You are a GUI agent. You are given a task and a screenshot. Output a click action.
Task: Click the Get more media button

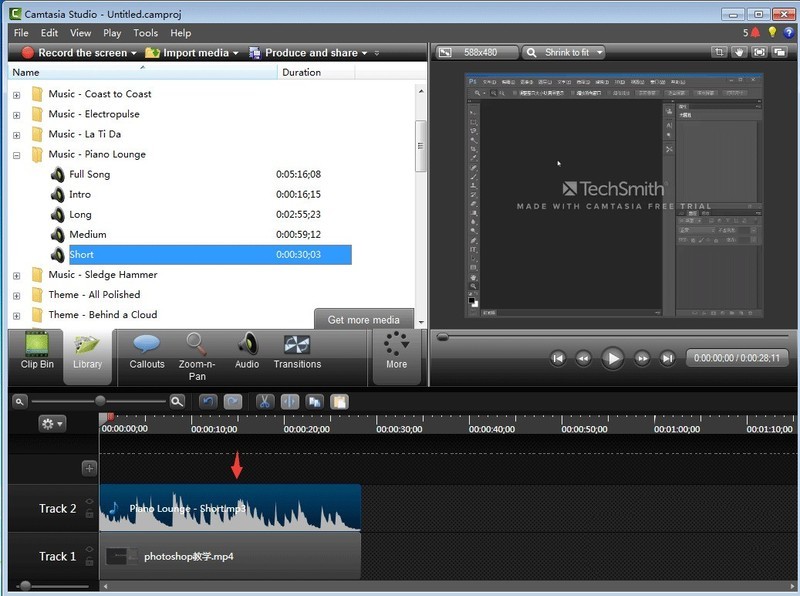[363, 318]
